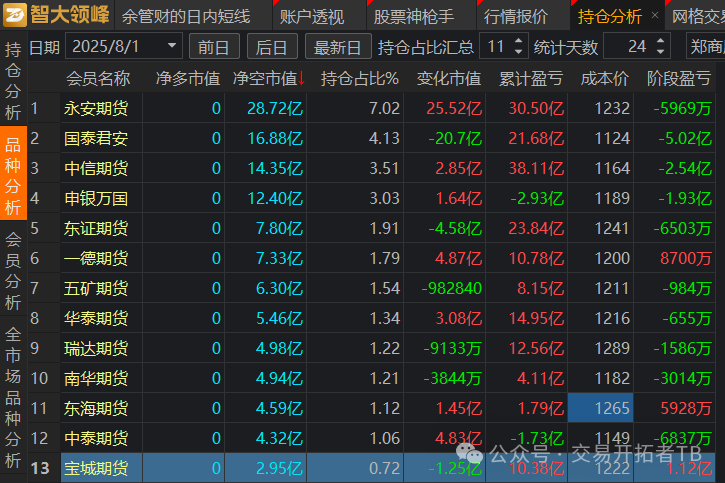725x483 pixels.
Task: Select the 五矿期货 row
Action: click(372, 288)
